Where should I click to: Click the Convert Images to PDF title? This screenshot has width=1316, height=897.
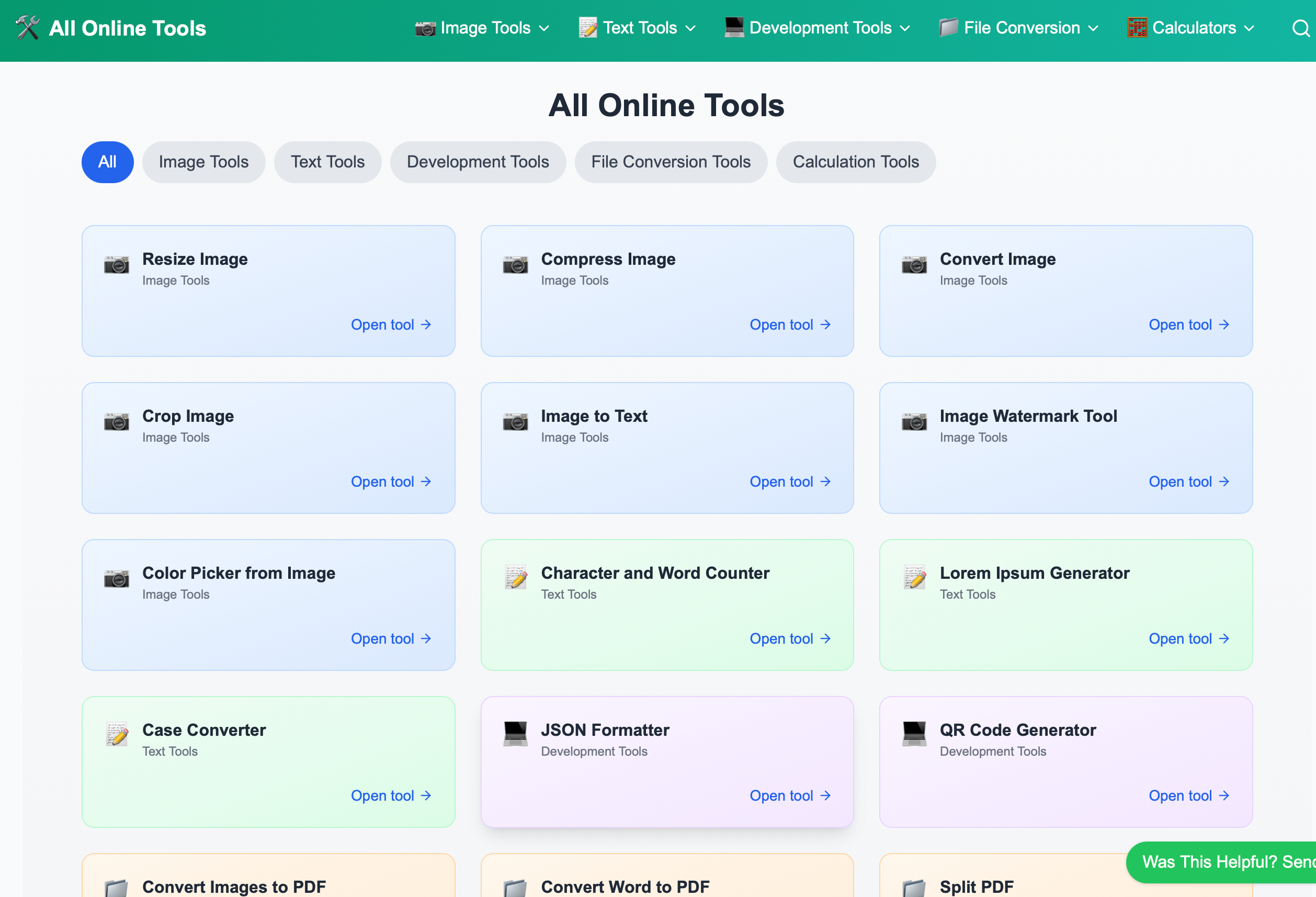click(234, 887)
